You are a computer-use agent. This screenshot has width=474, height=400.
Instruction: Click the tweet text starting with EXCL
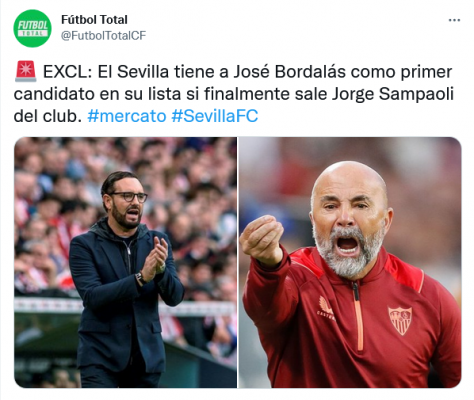pos(233,94)
